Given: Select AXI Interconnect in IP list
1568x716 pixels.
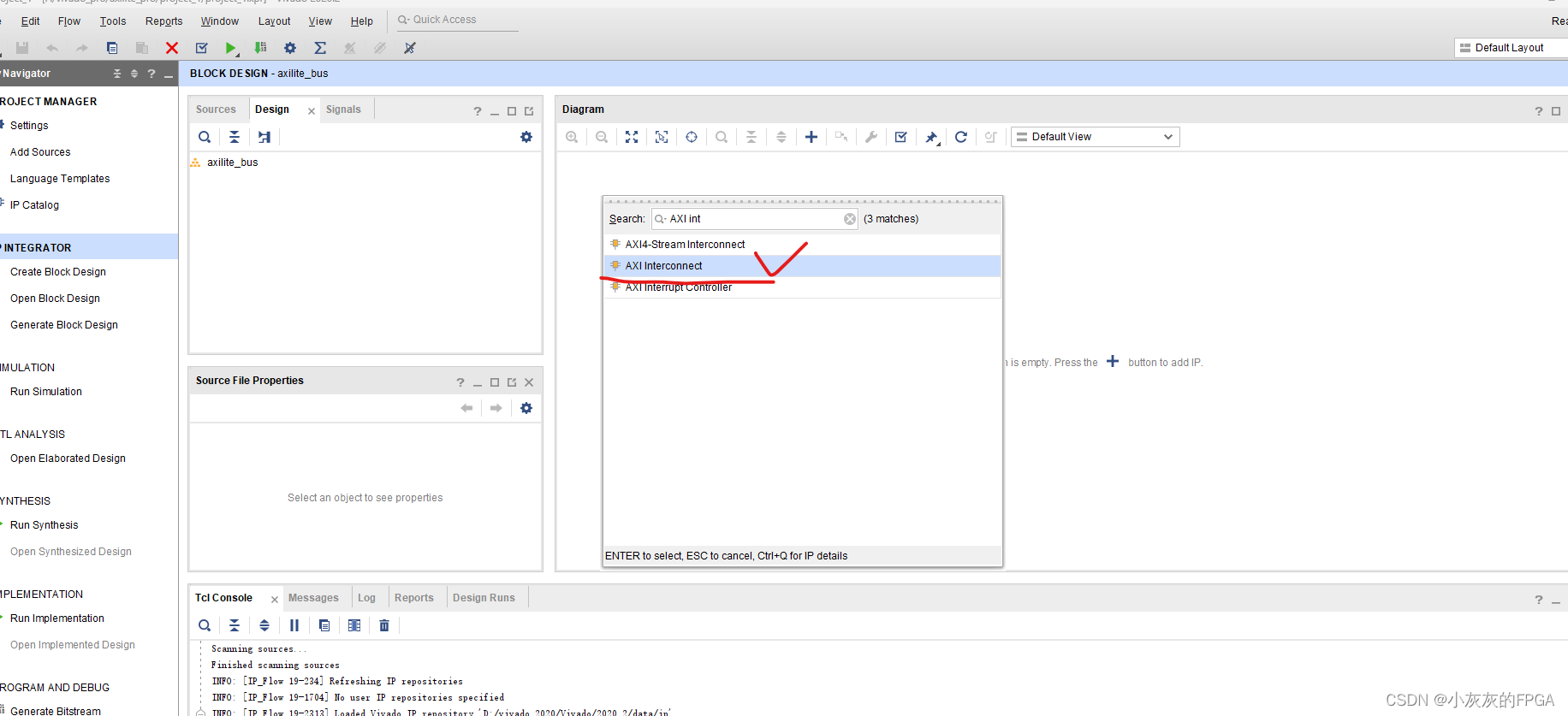Looking at the screenshot, I should pyautogui.click(x=802, y=266).
